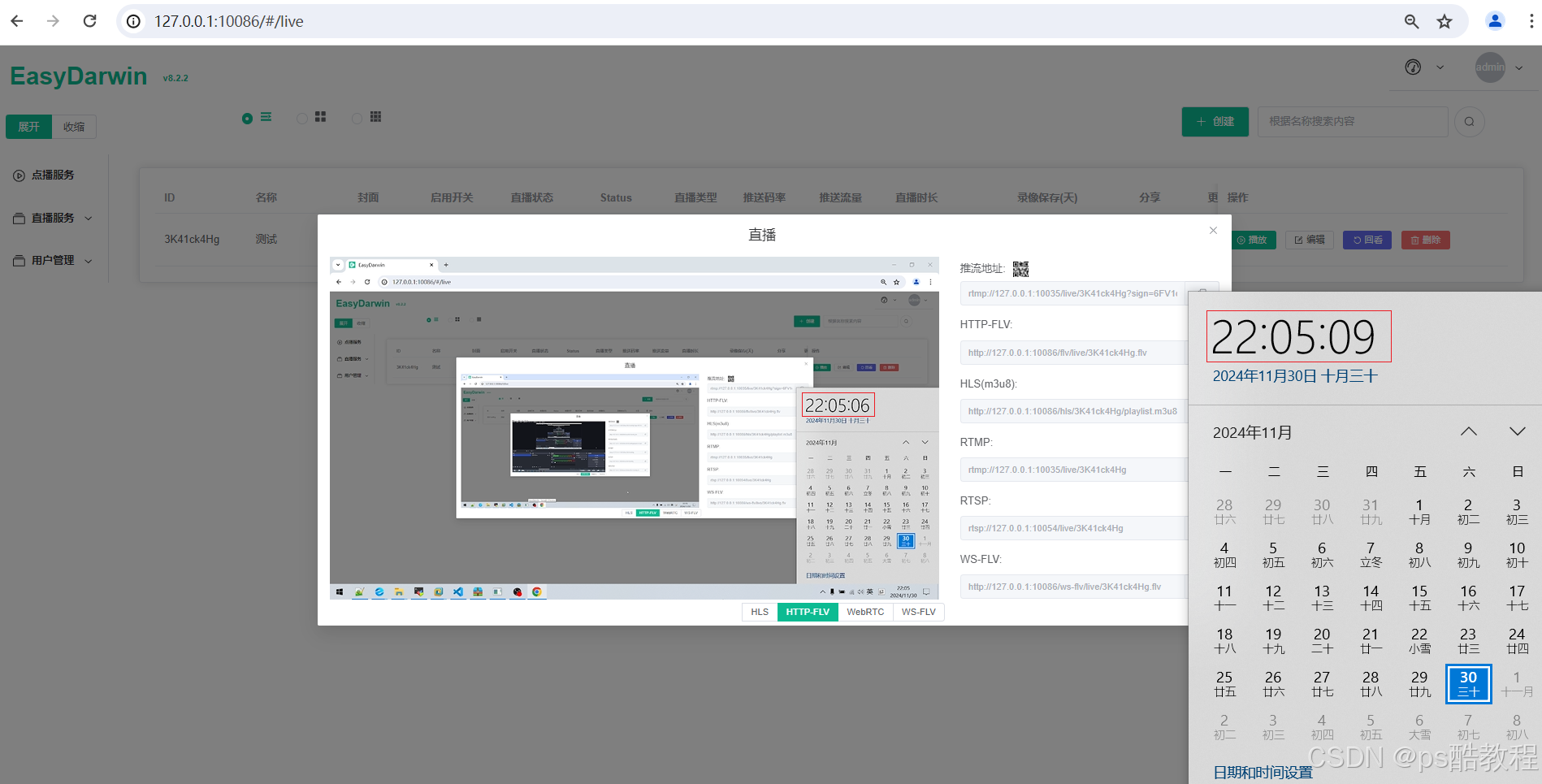Click the date 2024年11月30日 十月三十
This screenshot has height=784, width=1542.
coord(1295,376)
